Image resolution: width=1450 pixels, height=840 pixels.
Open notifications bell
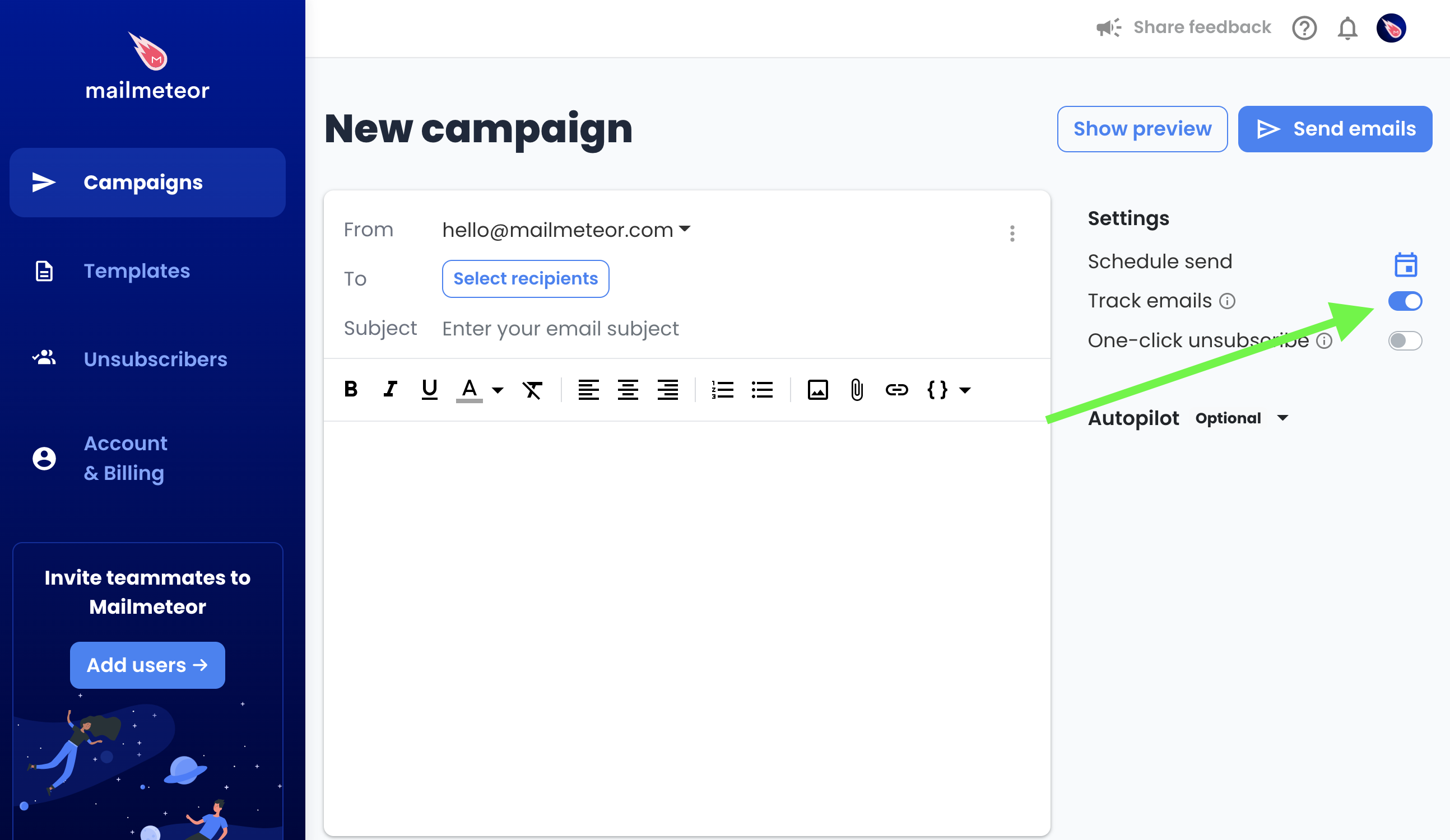click(1346, 27)
